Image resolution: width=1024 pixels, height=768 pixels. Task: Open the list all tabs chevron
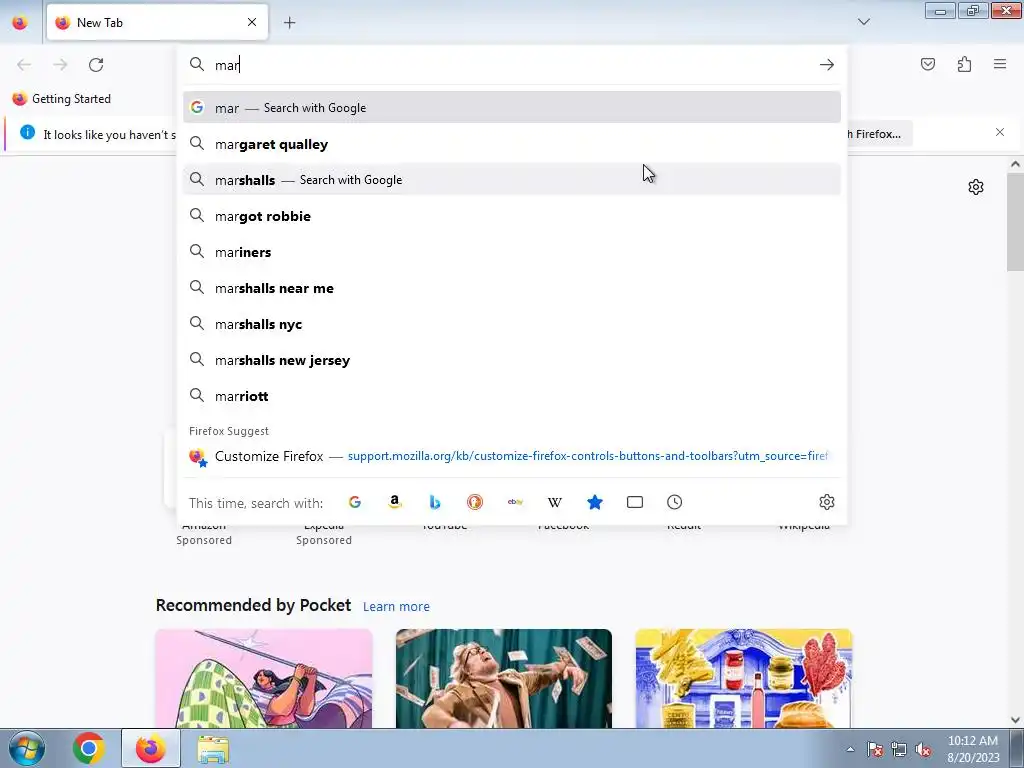(863, 22)
